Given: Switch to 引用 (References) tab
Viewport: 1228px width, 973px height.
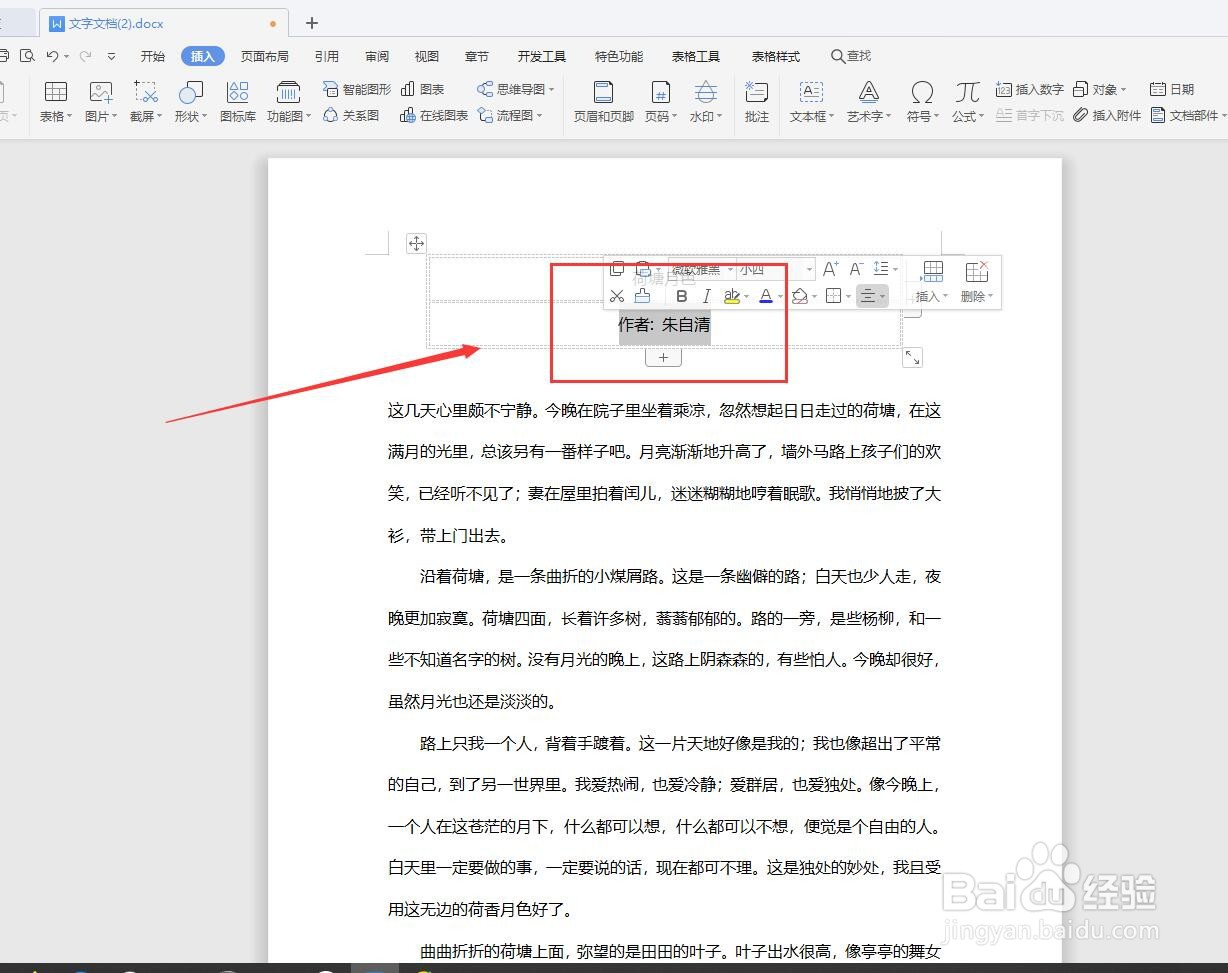Looking at the screenshot, I should point(327,56).
